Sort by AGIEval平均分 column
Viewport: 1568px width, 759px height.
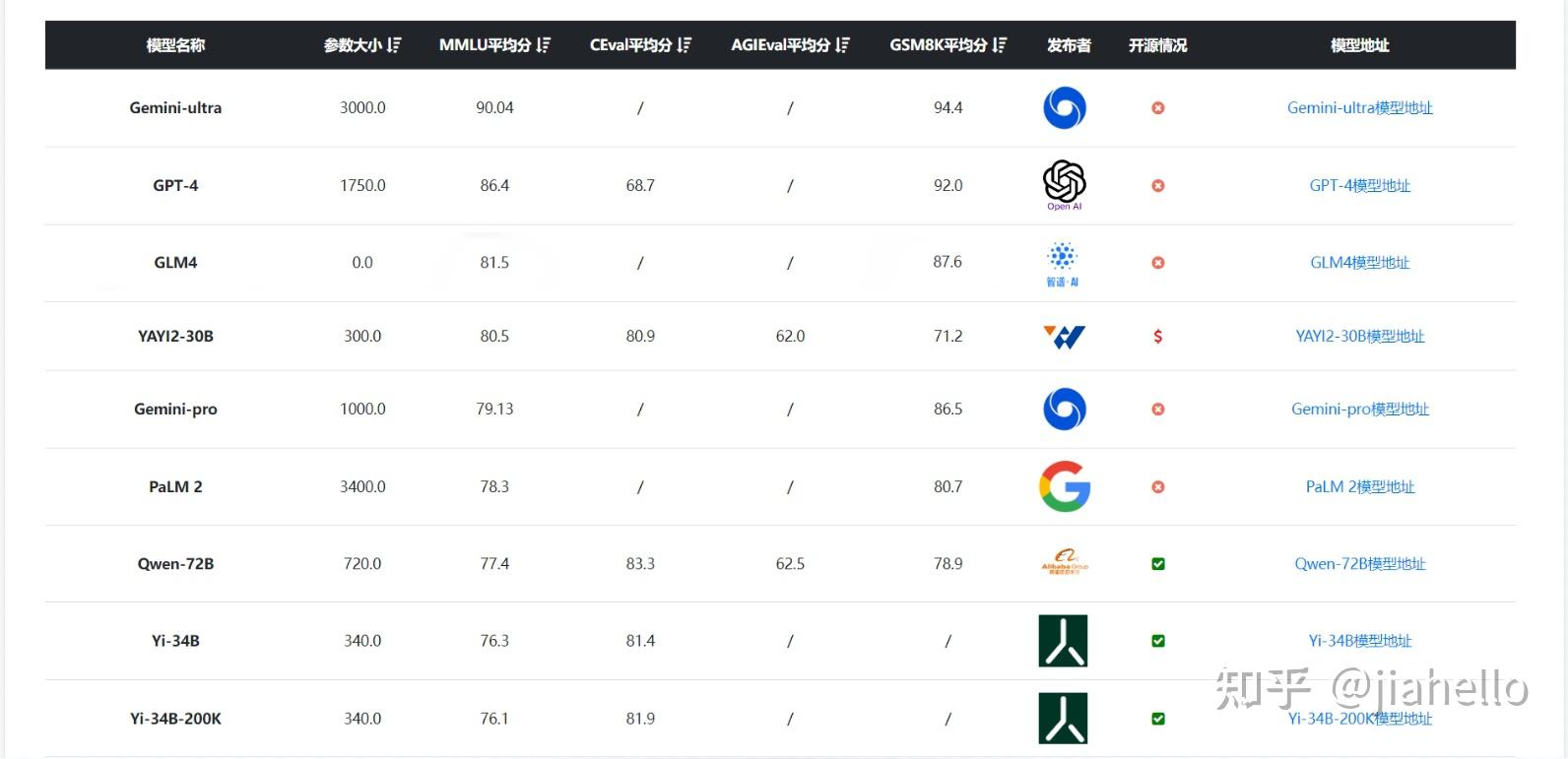pos(842,45)
